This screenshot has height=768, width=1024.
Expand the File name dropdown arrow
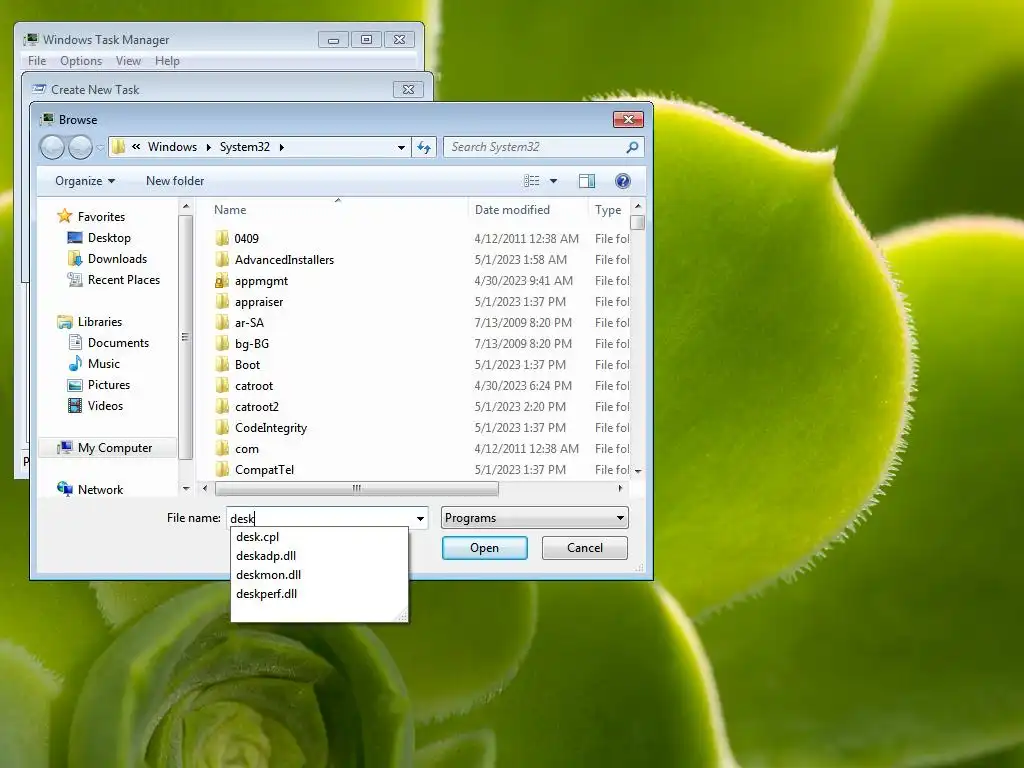click(x=420, y=519)
